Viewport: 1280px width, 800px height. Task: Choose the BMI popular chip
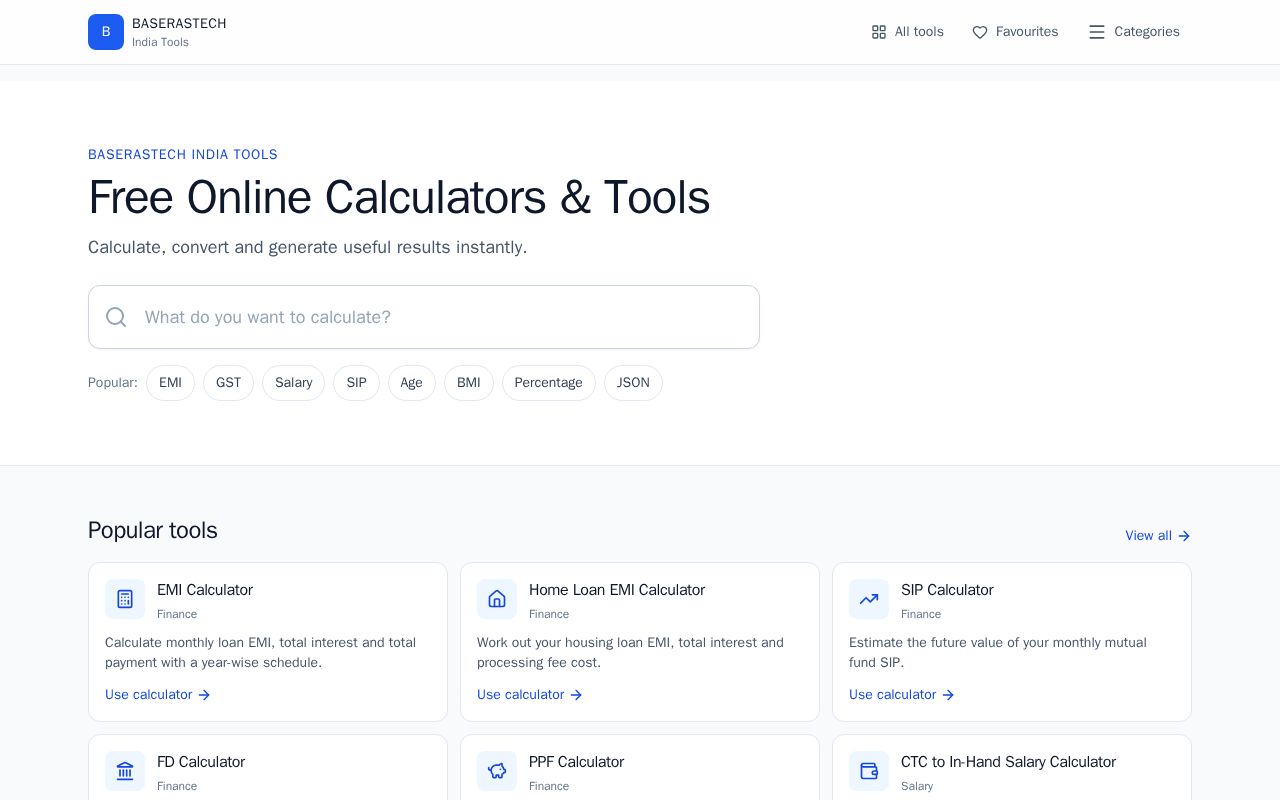(x=469, y=383)
